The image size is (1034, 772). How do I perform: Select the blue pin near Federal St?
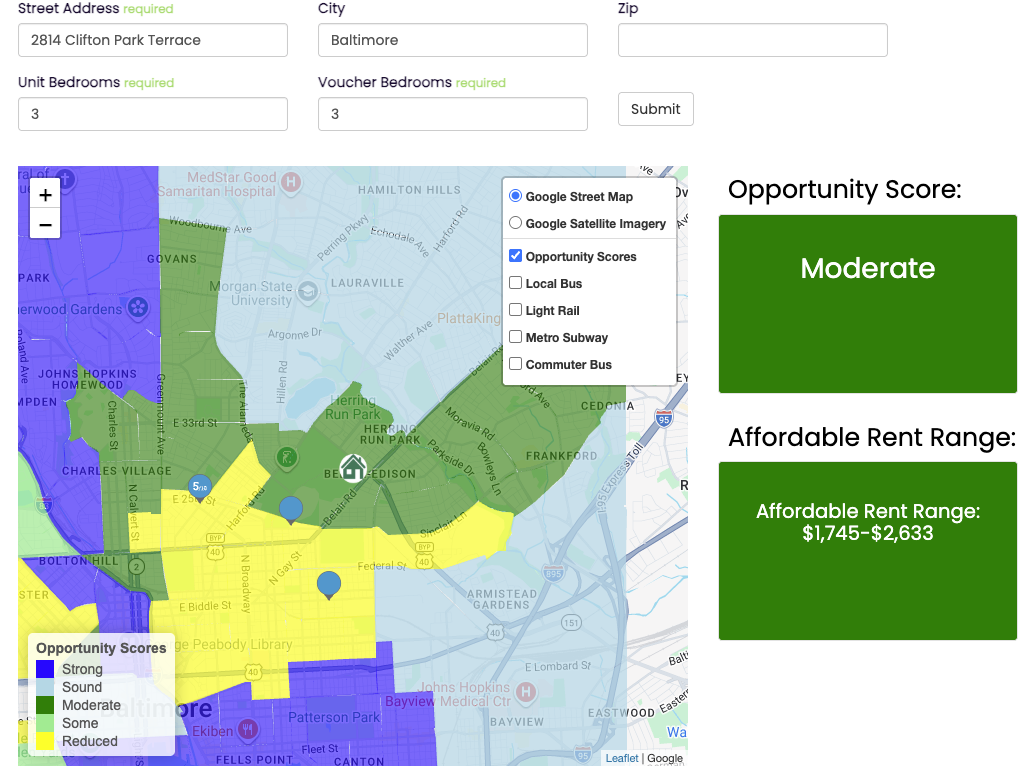[x=329, y=584]
